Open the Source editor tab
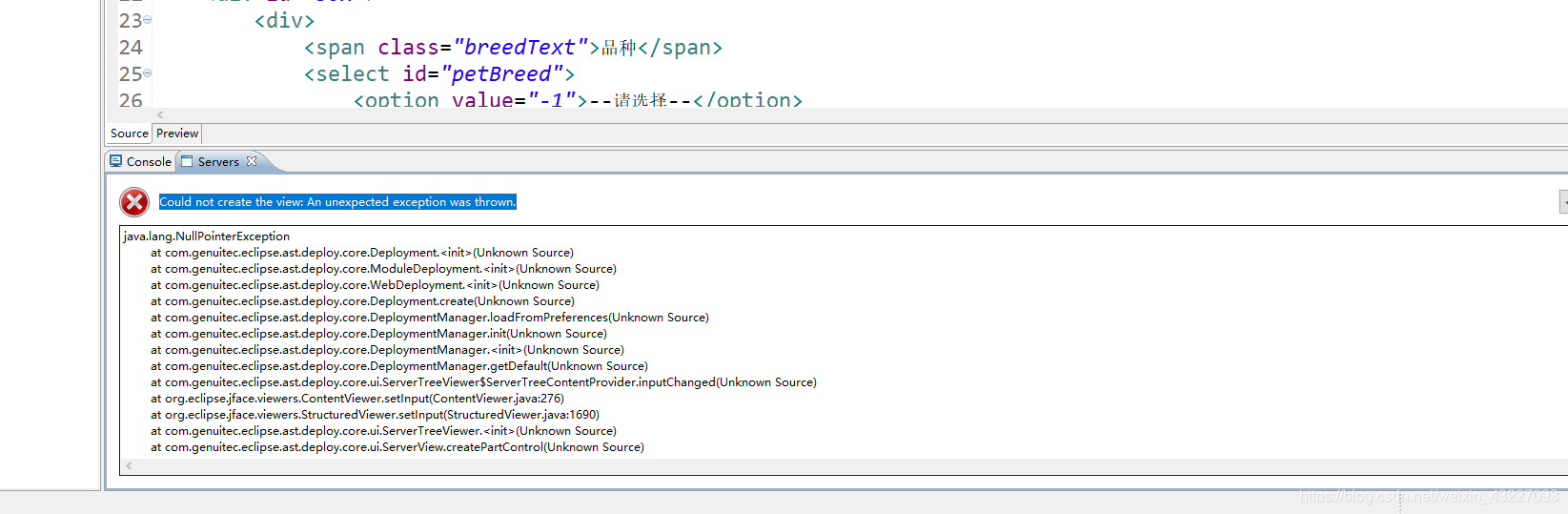 (x=129, y=134)
